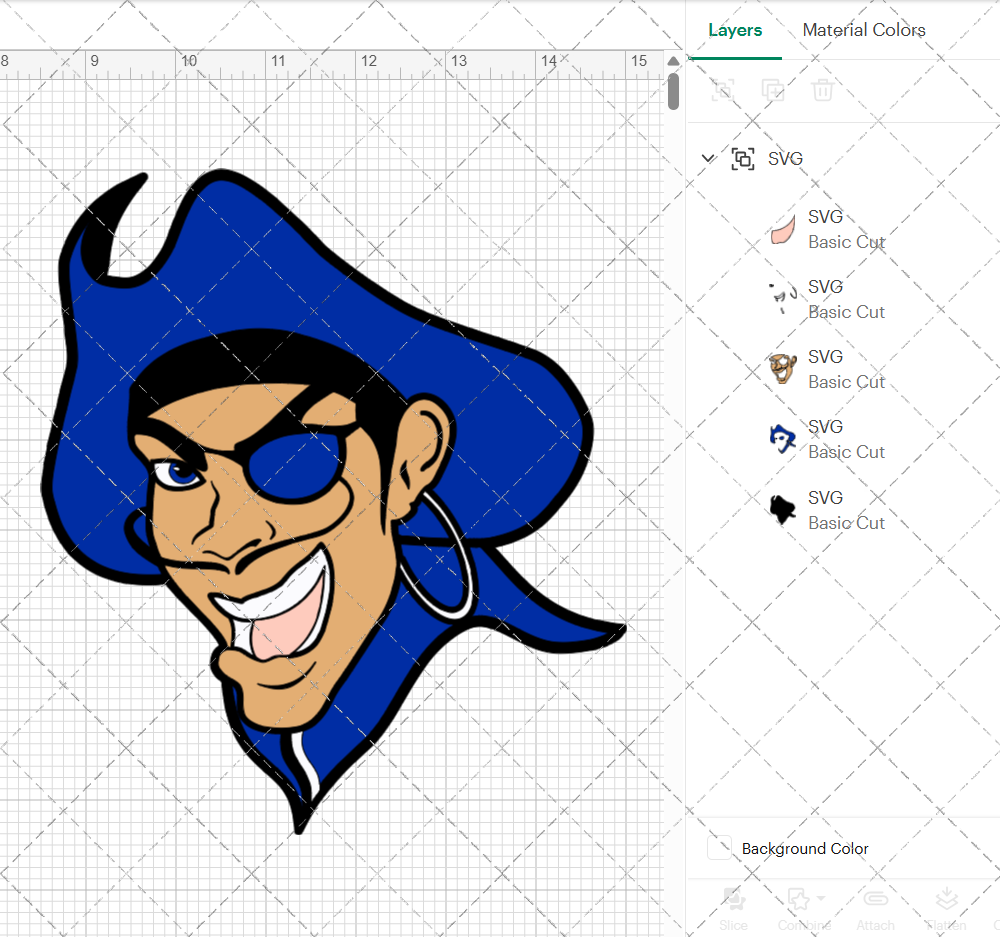1000x937 pixels.
Task: Click the Delete trash icon
Action: 823,90
